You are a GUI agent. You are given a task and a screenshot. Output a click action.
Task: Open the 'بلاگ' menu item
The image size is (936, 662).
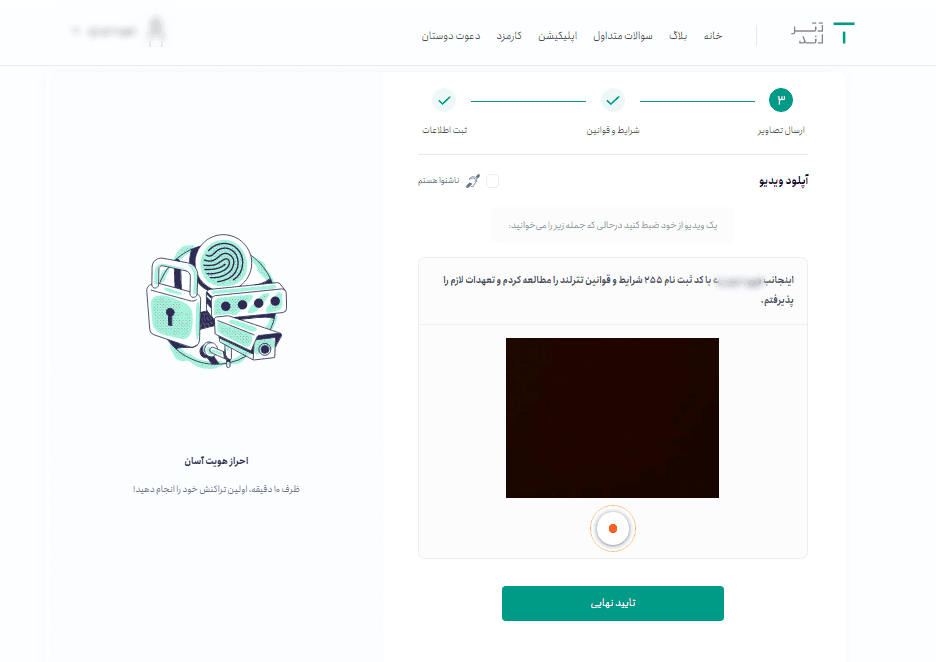click(678, 36)
